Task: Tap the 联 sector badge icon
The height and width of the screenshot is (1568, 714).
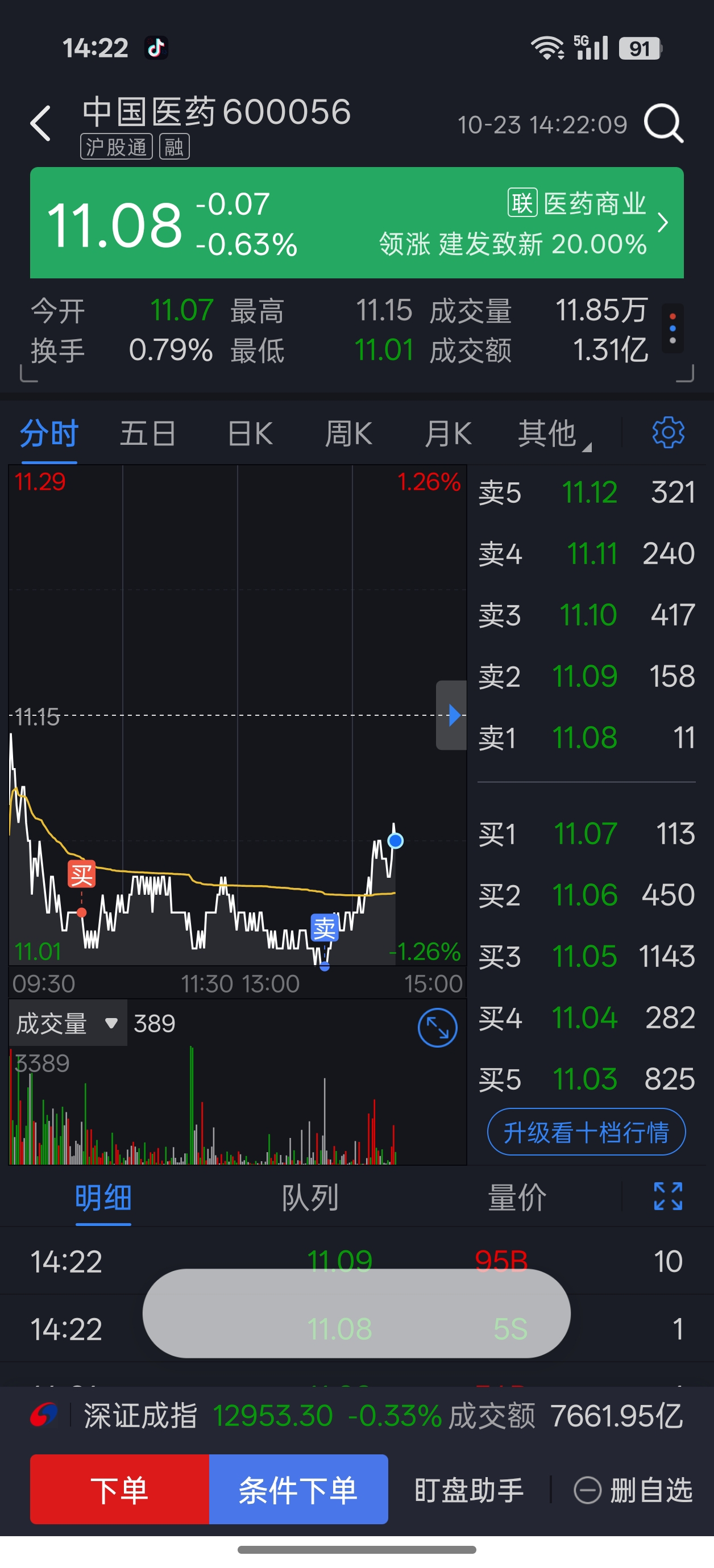Action: tap(522, 203)
